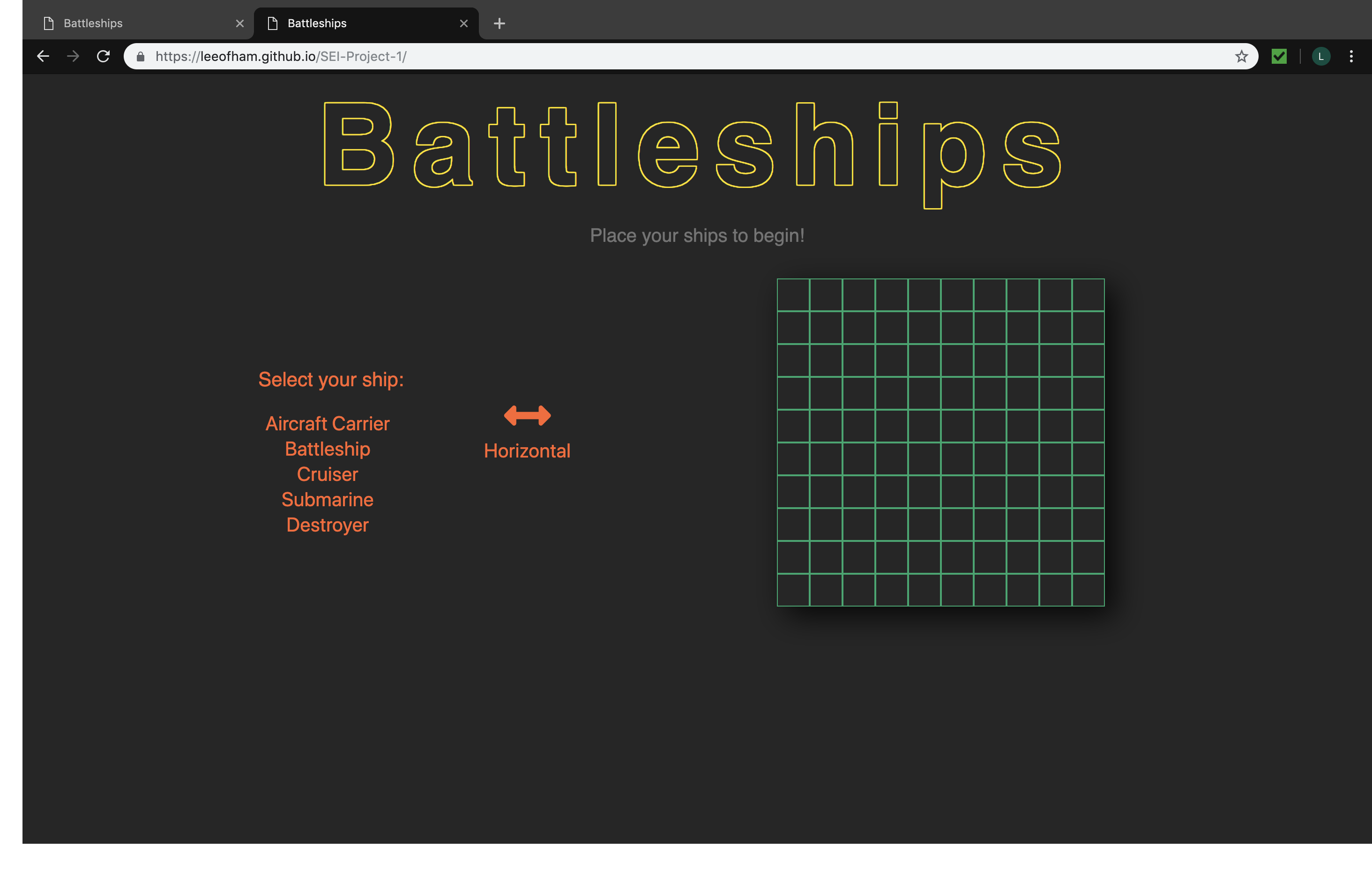Click the padlock site info icon
This screenshot has width=1372, height=870.
141,56
